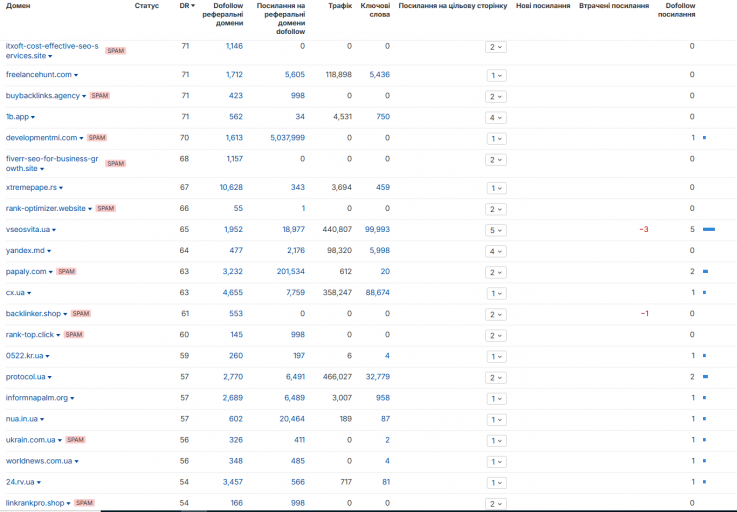Open 0522.kr.ua domain link
Viewport: 737px width, 512px height.
pyautogui.click(x=24, y=355)
